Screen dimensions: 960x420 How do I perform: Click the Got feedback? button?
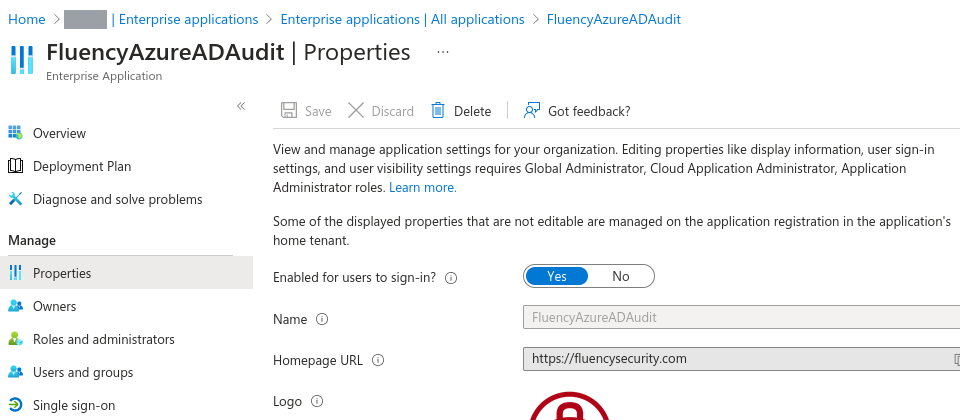pyautogui.click(x=576, y=111)
